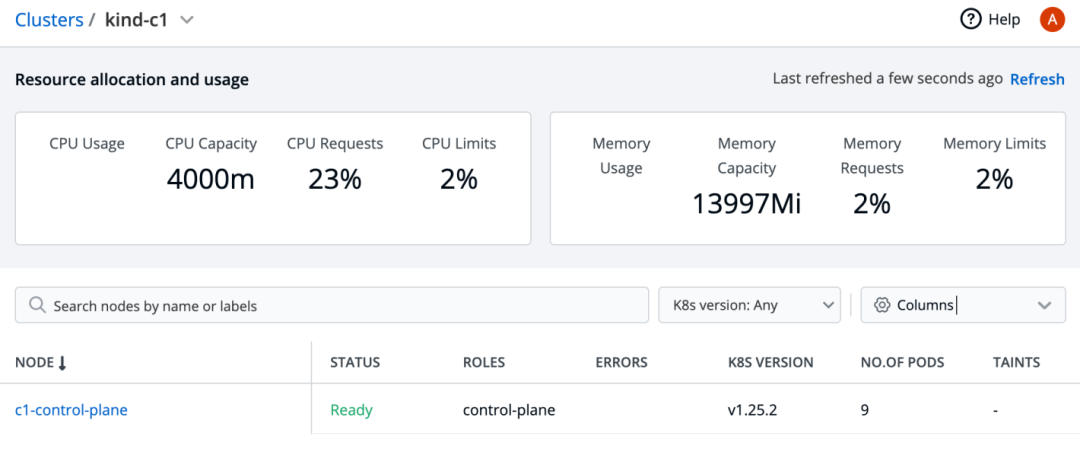Open the c1-control-plane node link
Viewport: 1080px width, 449px height.
click(x=71, y=409)
